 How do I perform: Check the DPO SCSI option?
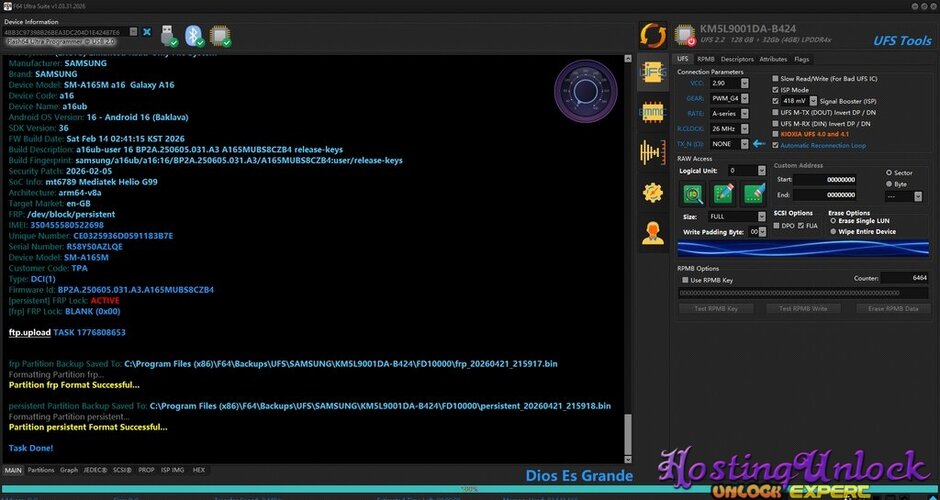click(x=777, y=225)
